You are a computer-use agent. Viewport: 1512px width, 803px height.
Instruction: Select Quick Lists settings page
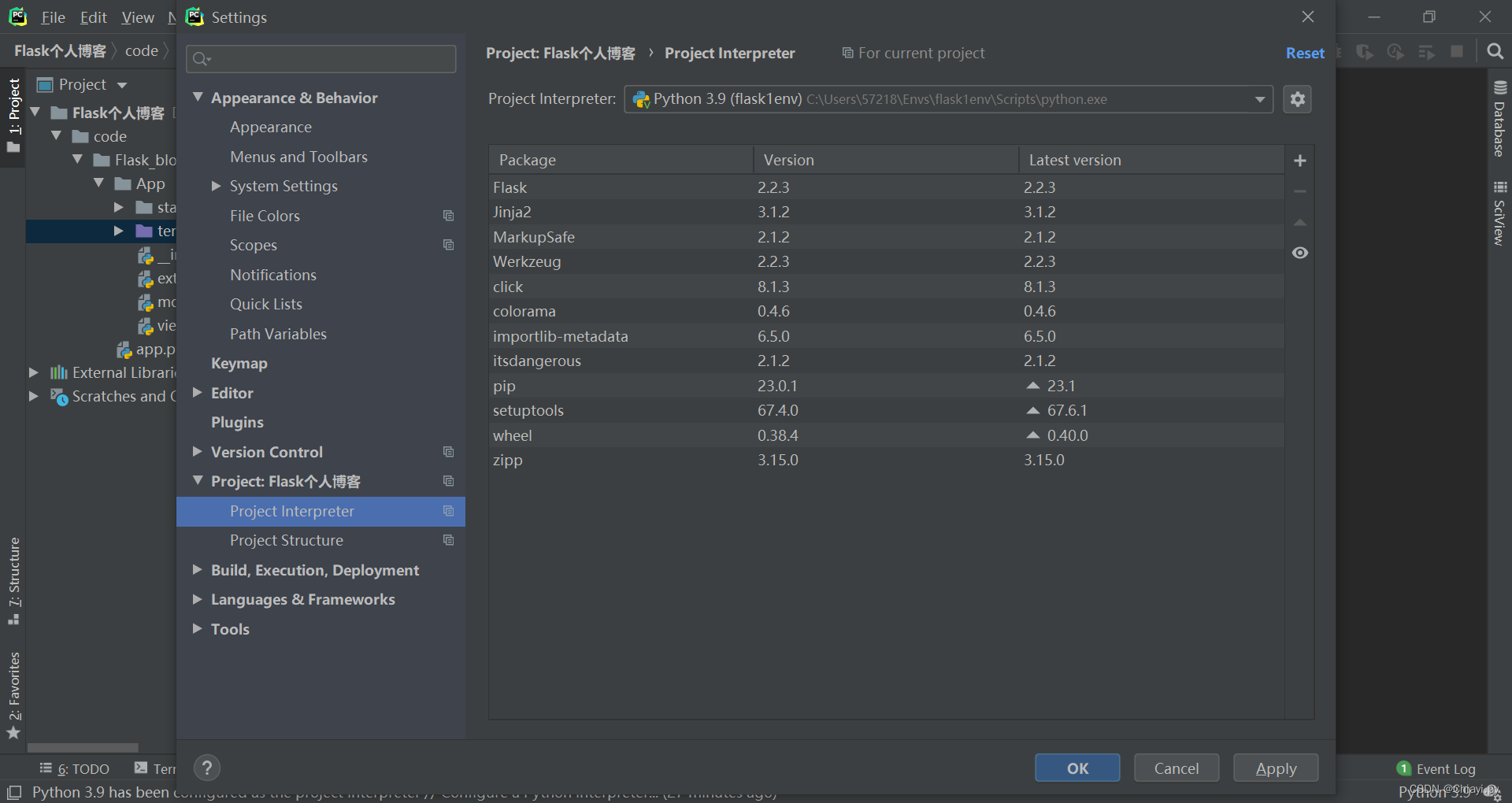(x=266, y=304)
